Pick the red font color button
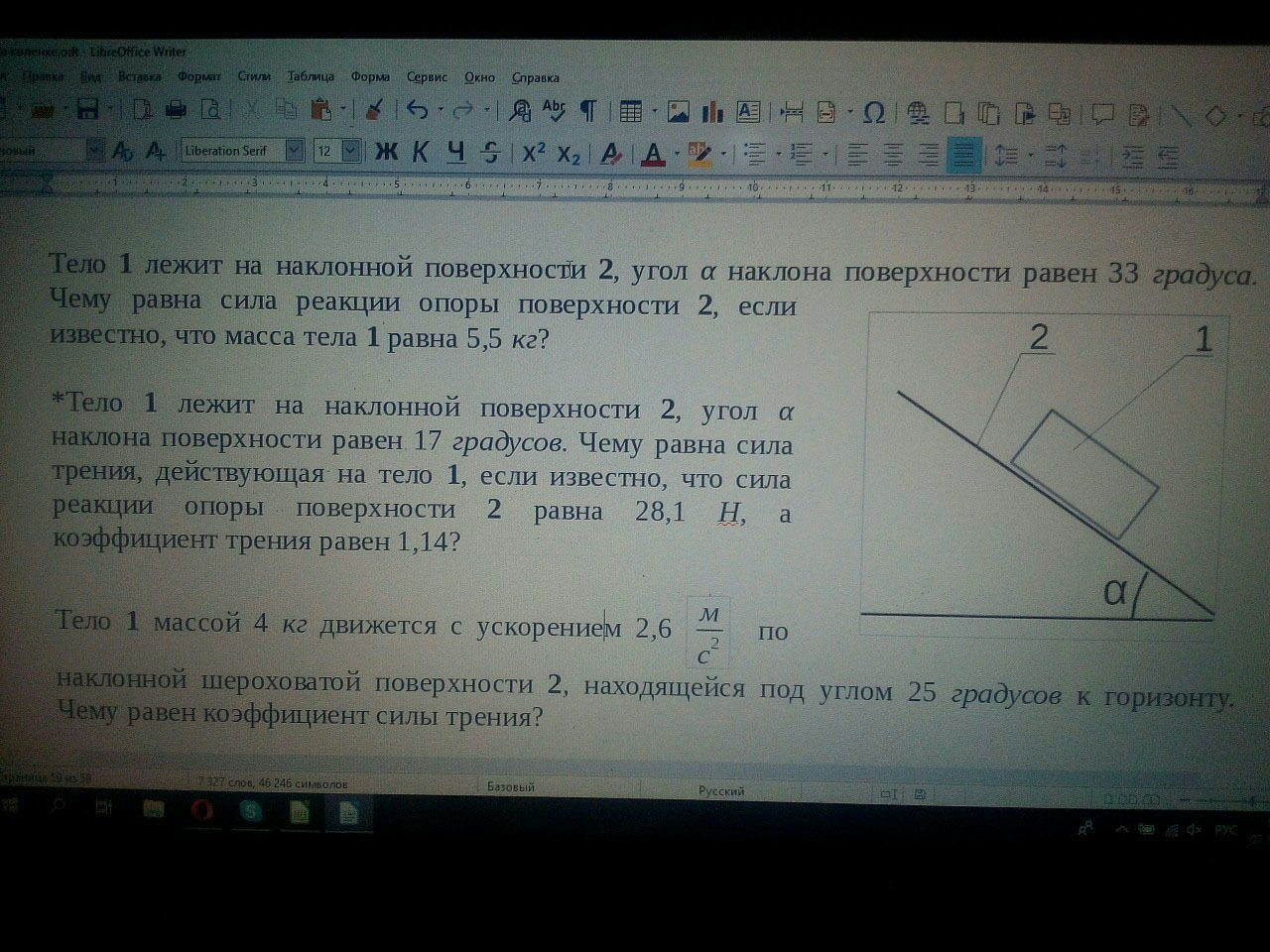 (x=652, y=154)
